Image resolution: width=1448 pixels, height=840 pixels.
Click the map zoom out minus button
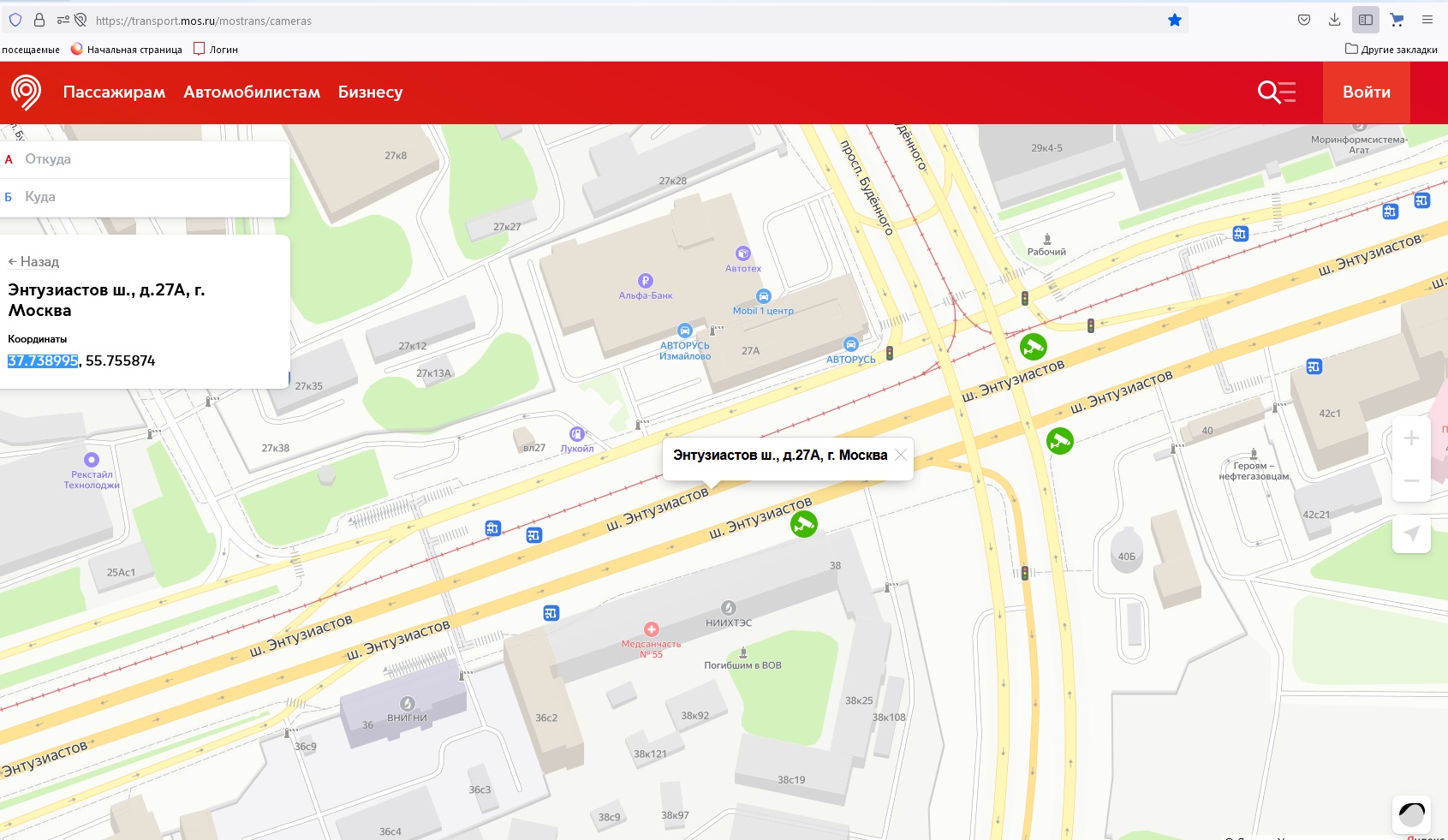(x=1411, y=480)
